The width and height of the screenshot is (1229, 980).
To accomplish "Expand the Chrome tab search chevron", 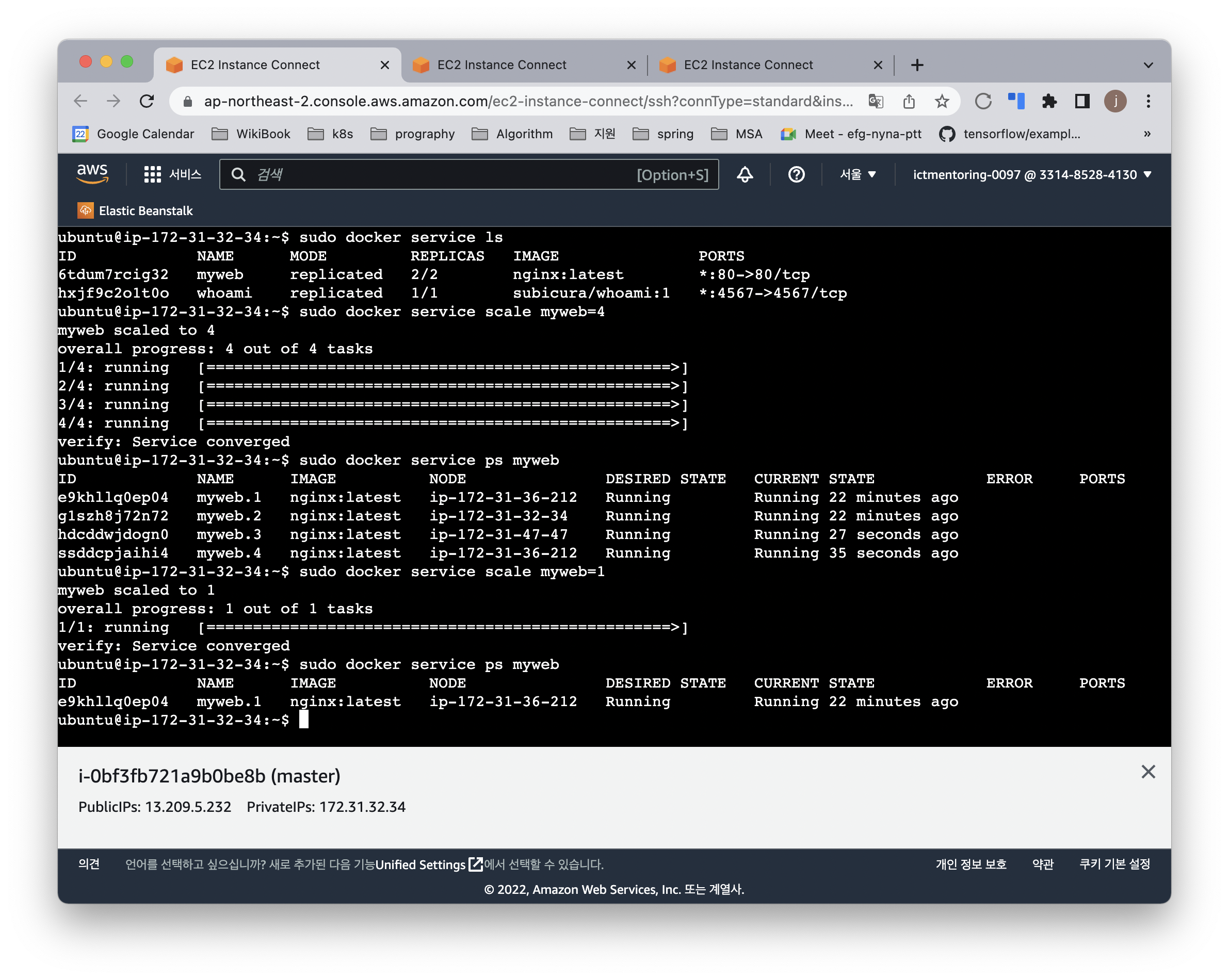I will [x=1148, y=65].
